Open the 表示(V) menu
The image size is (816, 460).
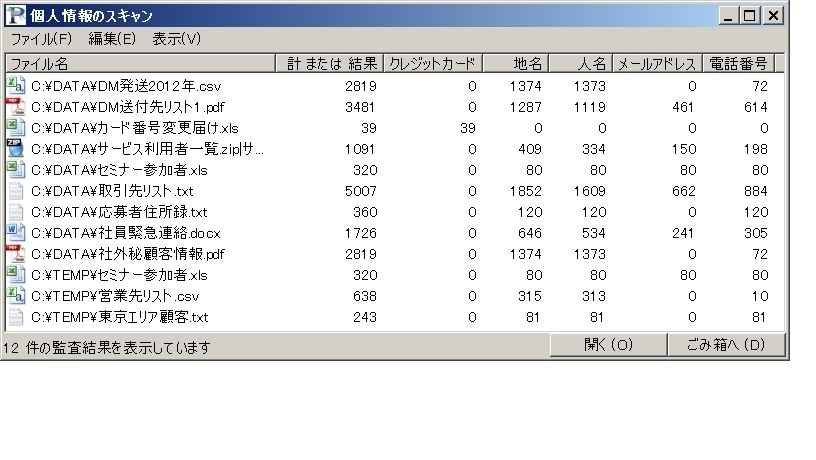point(176,39)
